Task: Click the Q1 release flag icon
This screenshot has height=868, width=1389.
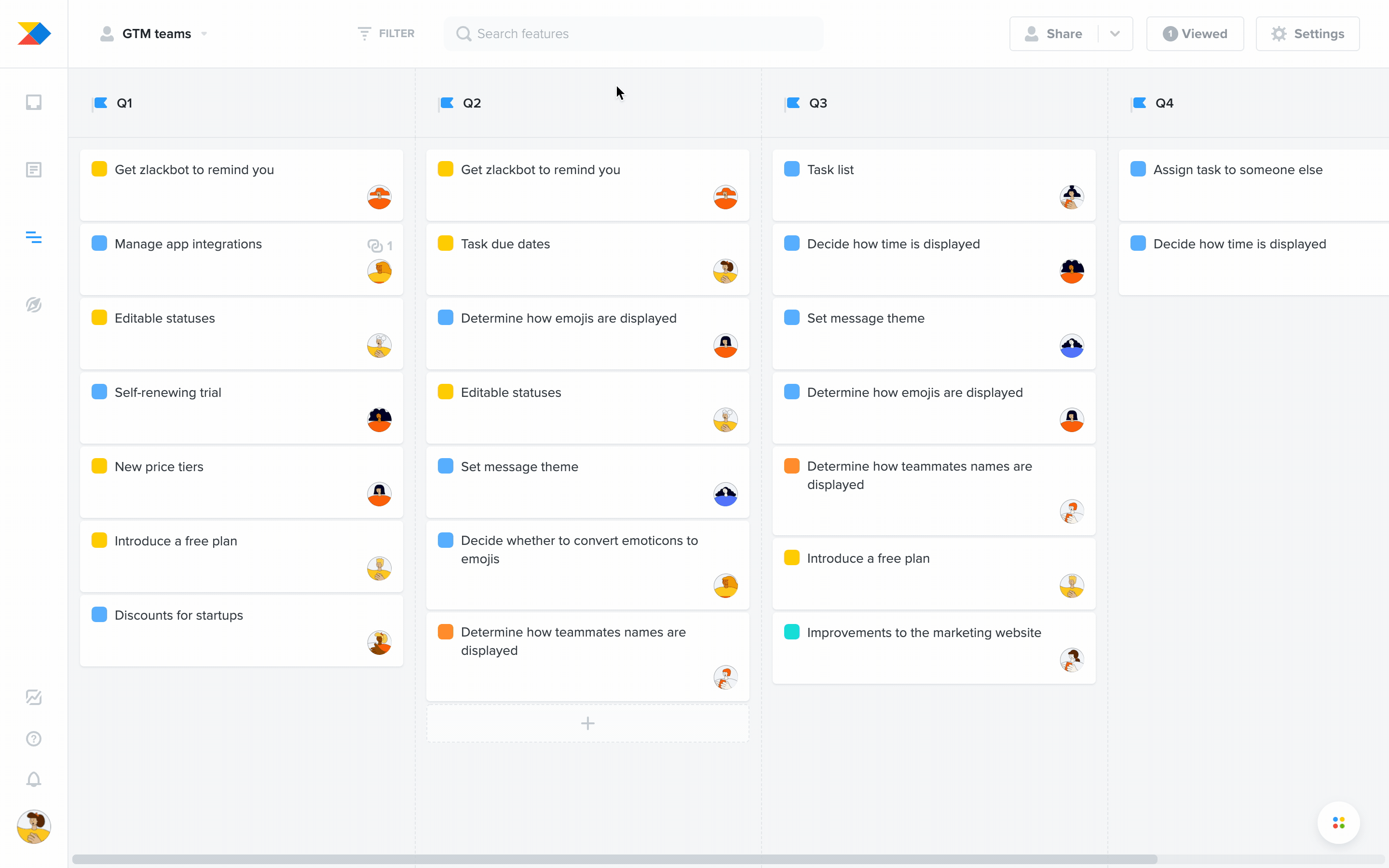Action: click(101, 103)
